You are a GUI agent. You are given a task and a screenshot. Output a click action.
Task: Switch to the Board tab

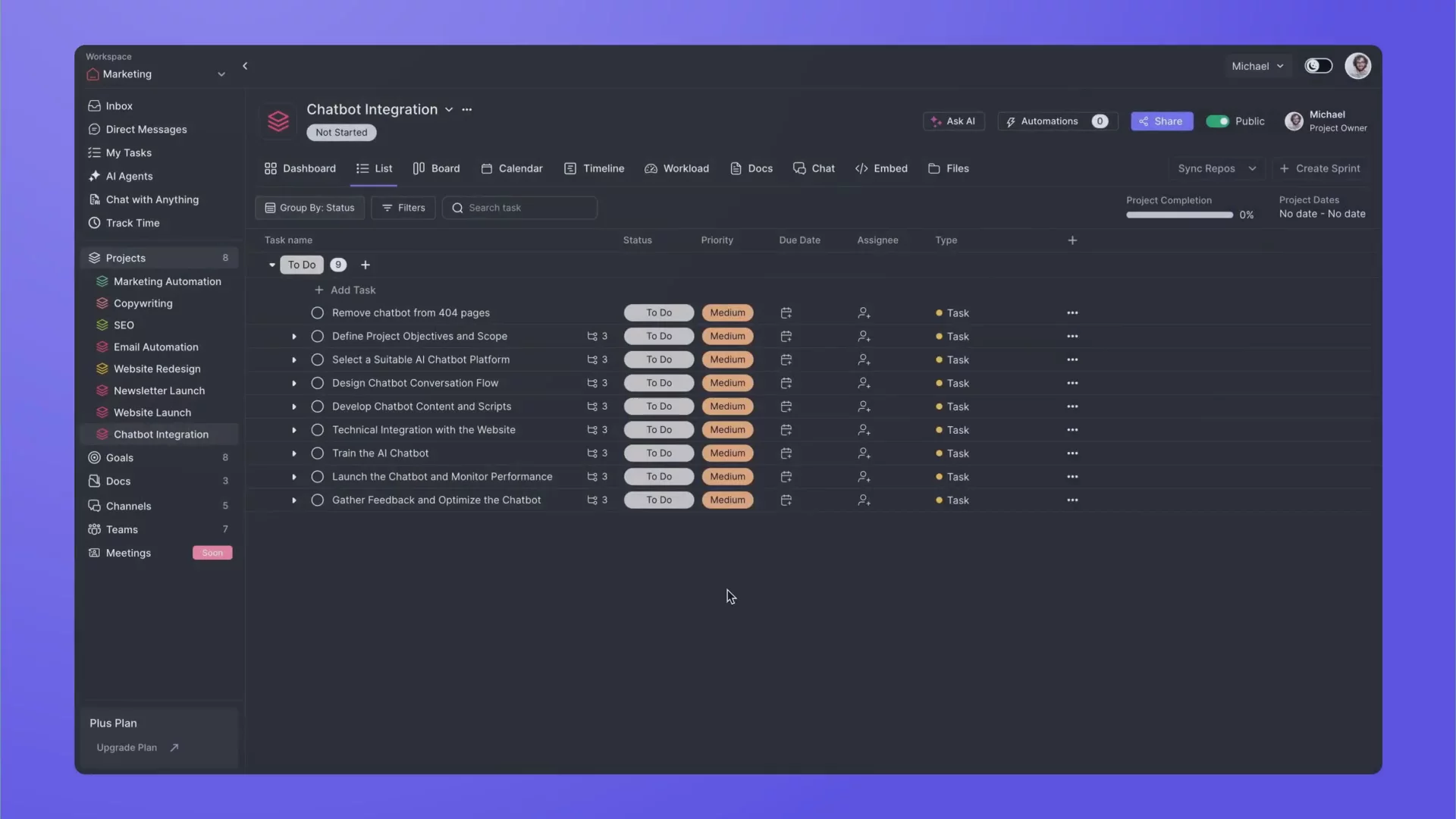click(x=437, y=168)
